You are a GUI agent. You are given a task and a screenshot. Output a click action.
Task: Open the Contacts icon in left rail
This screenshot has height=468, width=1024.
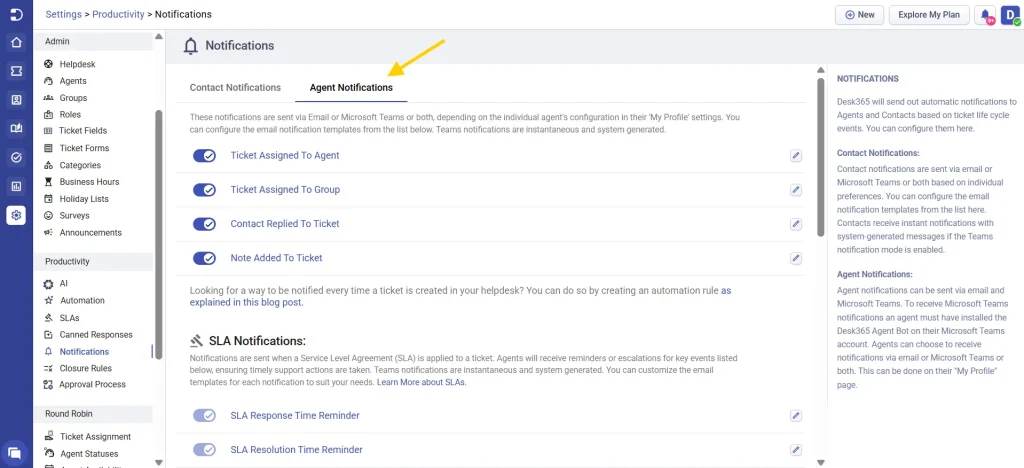pos(16,100)
